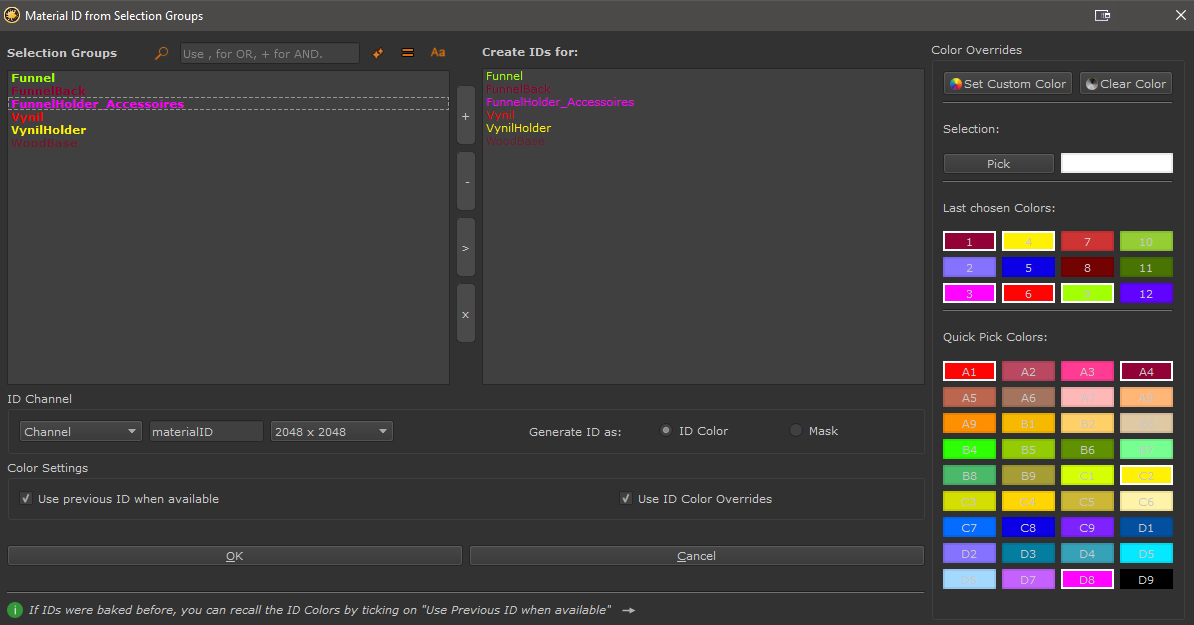Pick the B4 green quick pick color
The height and width of the screenshot is (625, 1194).
click(x=969, y=449)
